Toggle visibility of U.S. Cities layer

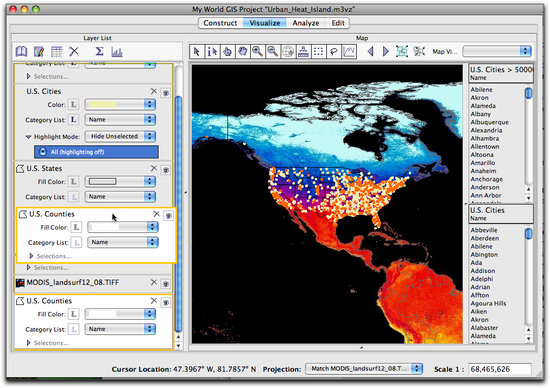click(x=166, y=93)
